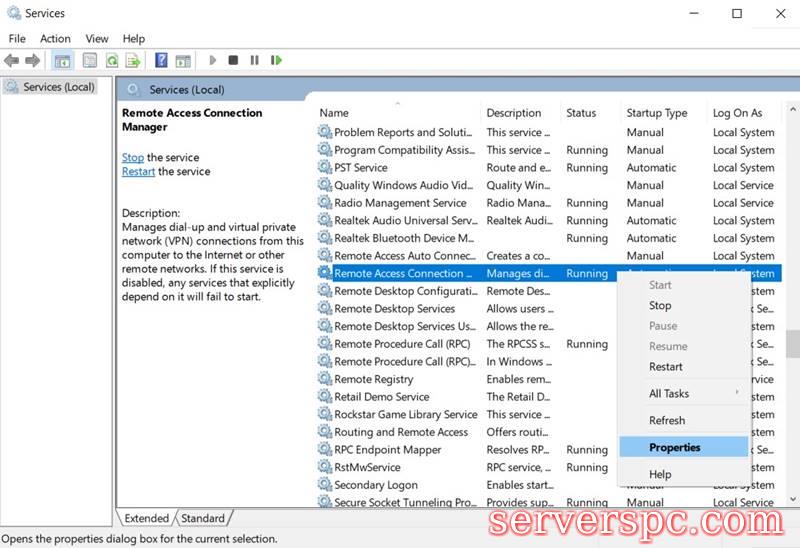Click the Export List toolbar icon
Image resolution: width=800 pixels, height=548 pixels.
click(x=132, y=61)
